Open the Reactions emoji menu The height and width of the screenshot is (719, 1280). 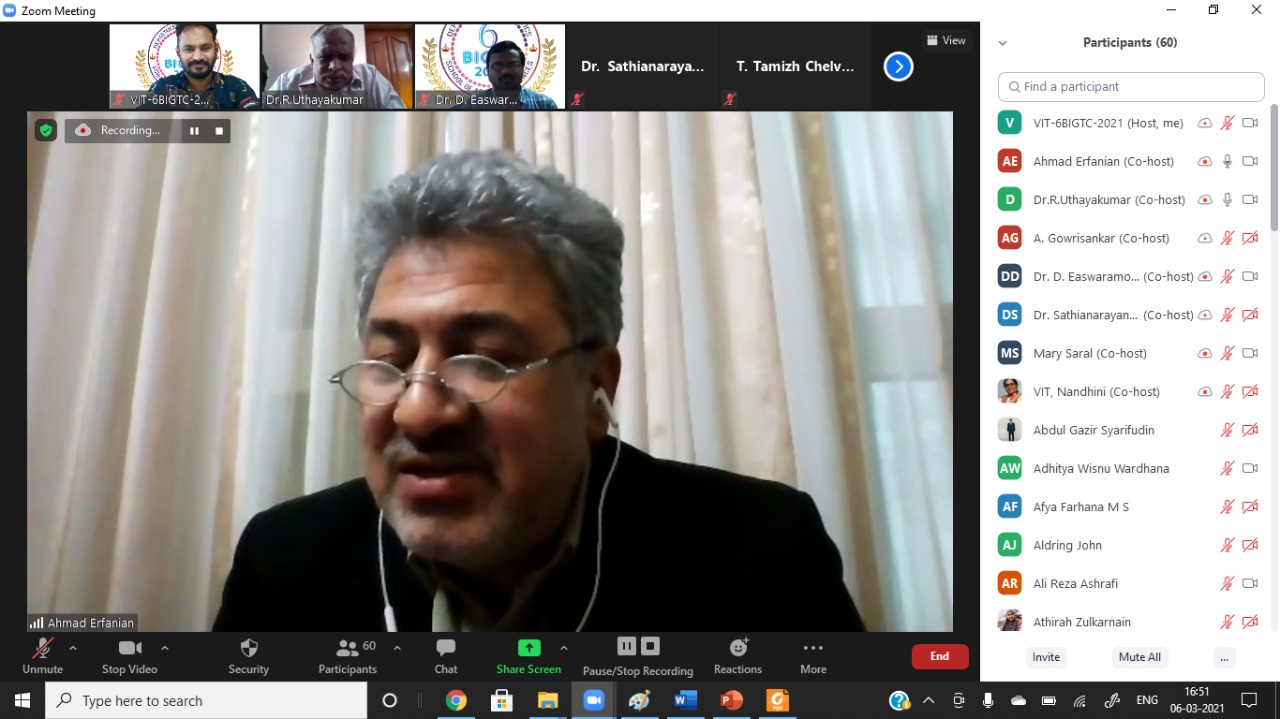(738, 648)
